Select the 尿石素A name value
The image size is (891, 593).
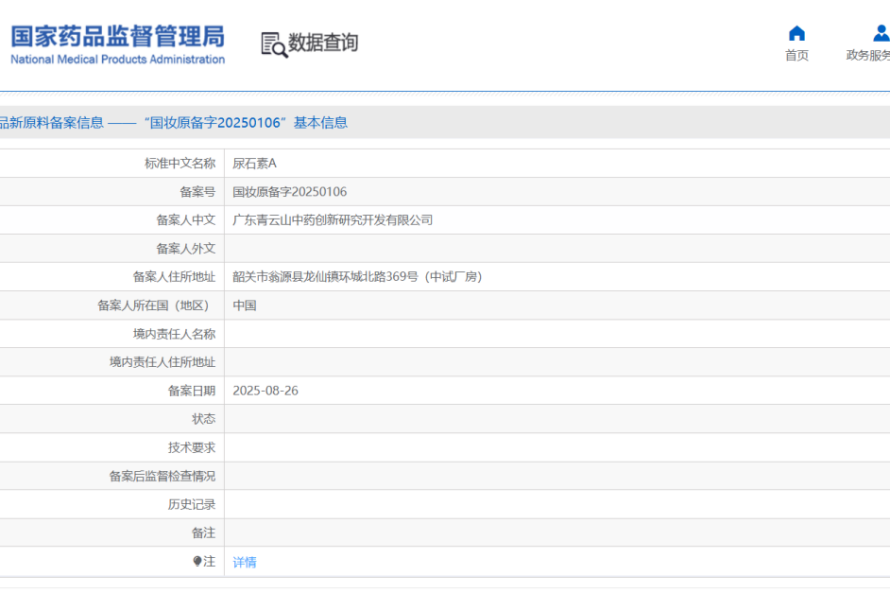[255, 164]
